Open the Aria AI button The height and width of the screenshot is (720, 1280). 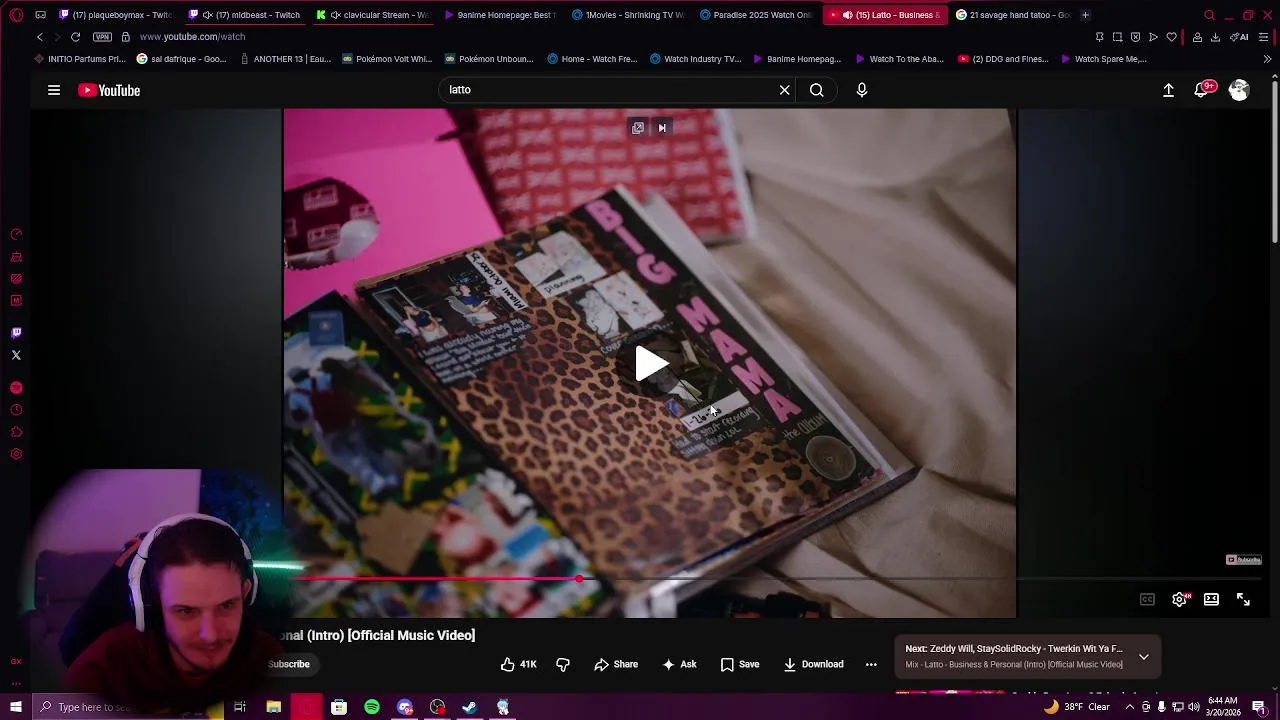pos(1239,37)
